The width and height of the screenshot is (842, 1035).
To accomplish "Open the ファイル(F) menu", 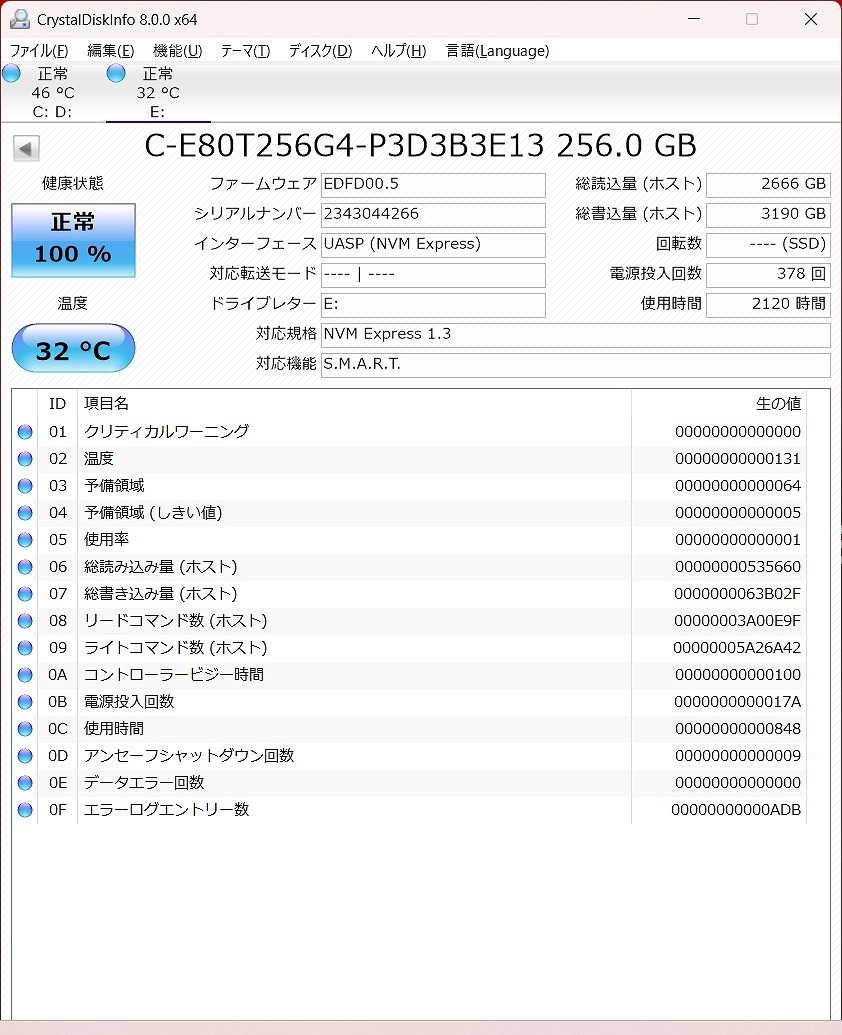I will point(39,51).
